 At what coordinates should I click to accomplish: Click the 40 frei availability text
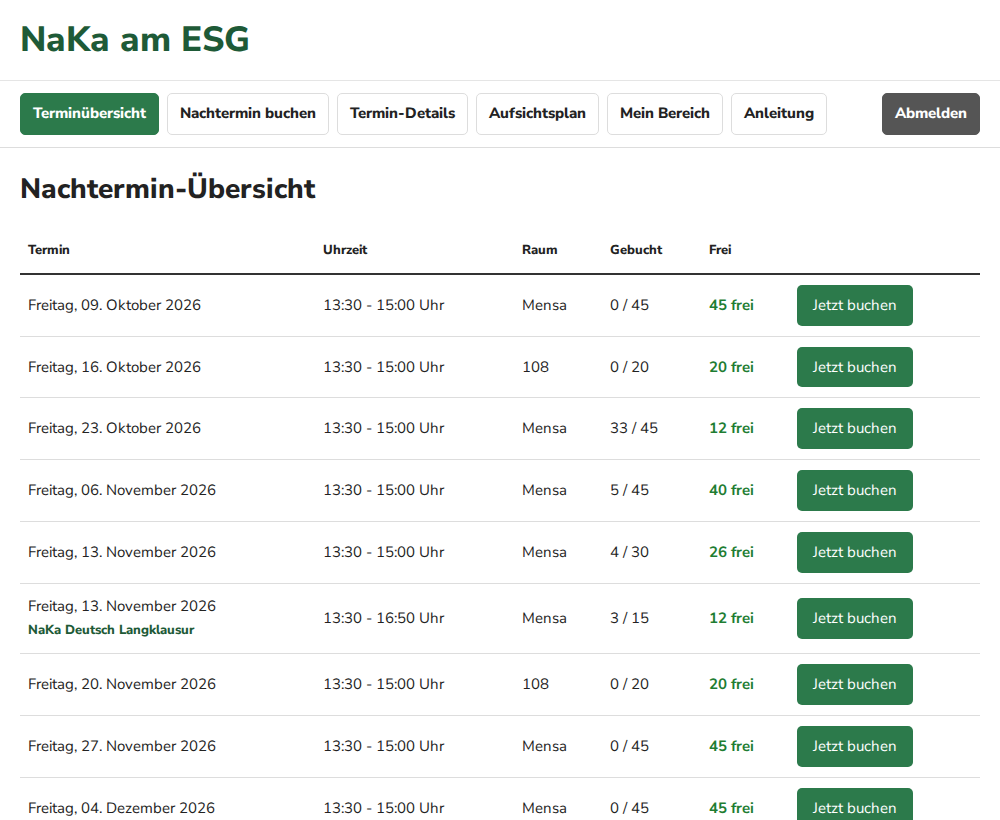pyautogui.click(x=732, y=490)
